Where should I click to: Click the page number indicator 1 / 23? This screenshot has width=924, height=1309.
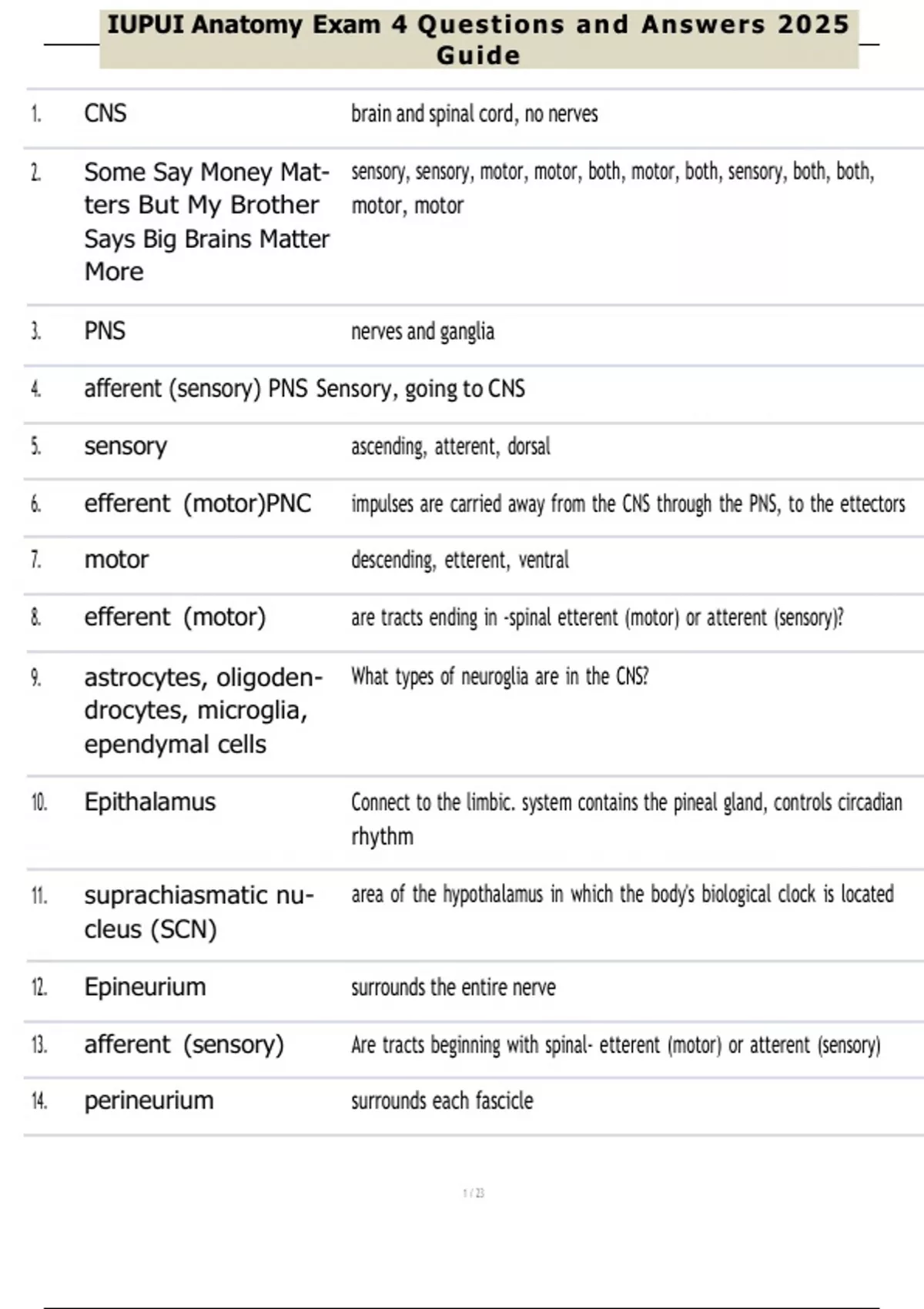tap(474, 1193)
